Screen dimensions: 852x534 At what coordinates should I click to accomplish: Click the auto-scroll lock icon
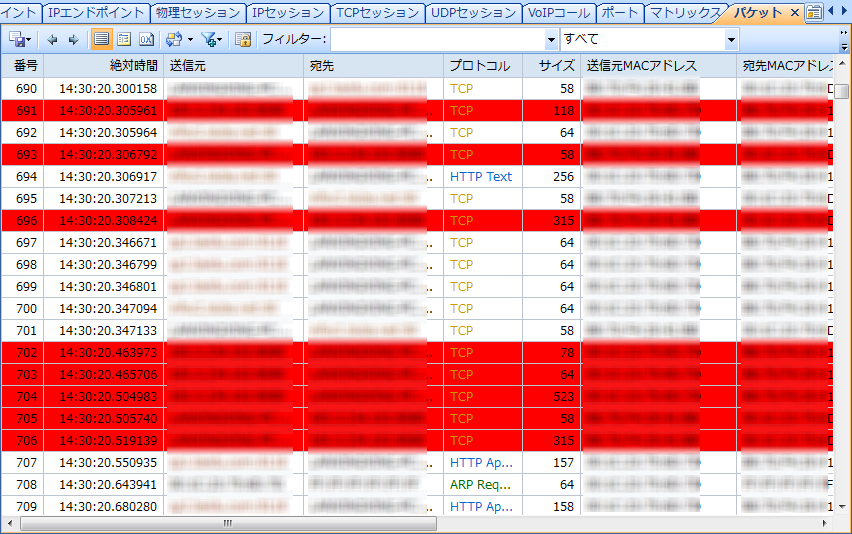(x=242, y=39)
